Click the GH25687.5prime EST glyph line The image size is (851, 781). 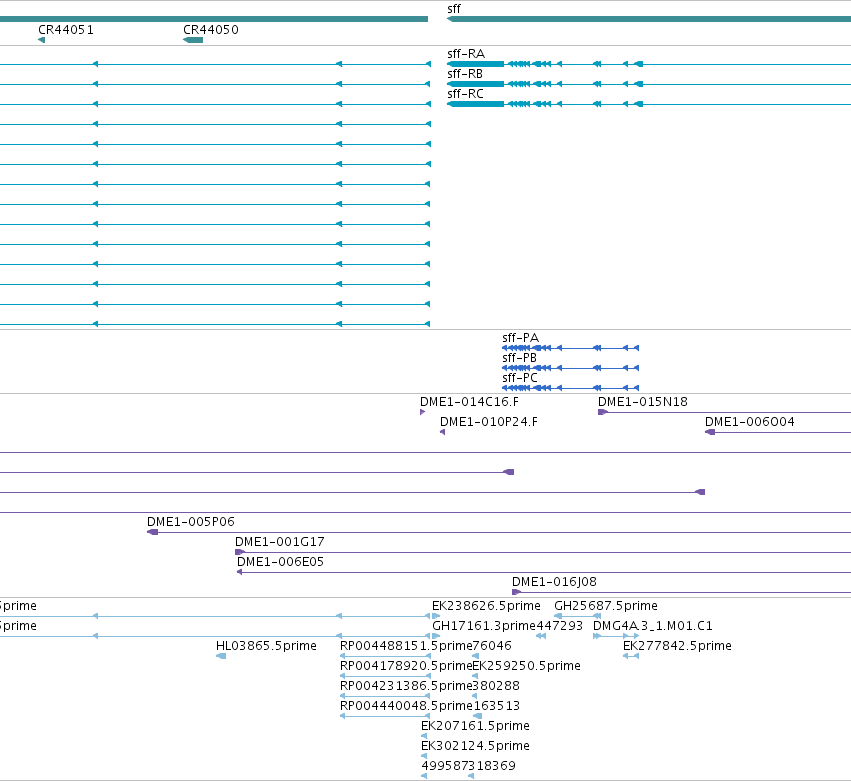pyautogui.click(x=577, y=616)
